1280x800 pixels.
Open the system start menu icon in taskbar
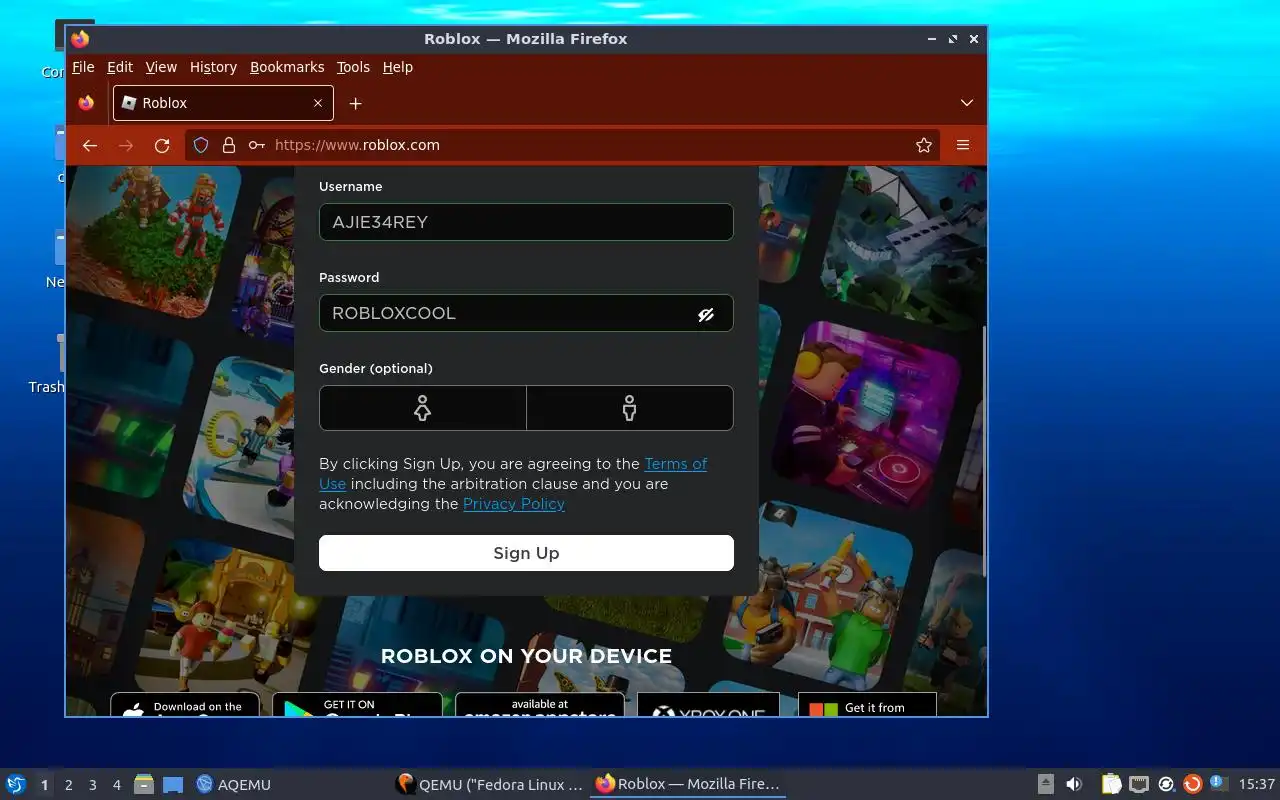(15, 785)
